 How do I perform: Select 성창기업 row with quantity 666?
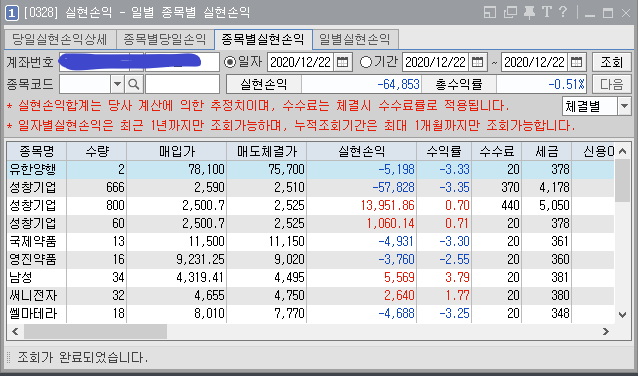coord(310,187)
